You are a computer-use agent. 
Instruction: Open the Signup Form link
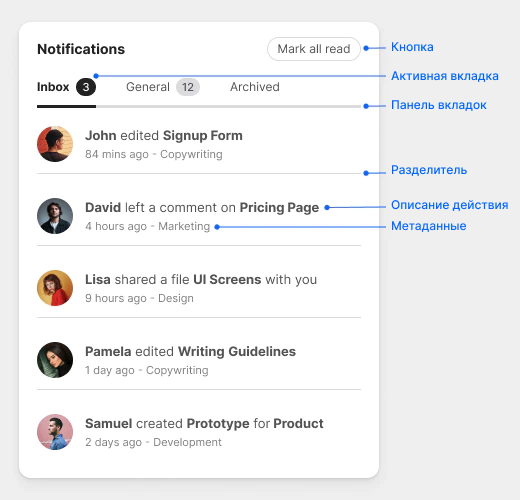point(203,136)
